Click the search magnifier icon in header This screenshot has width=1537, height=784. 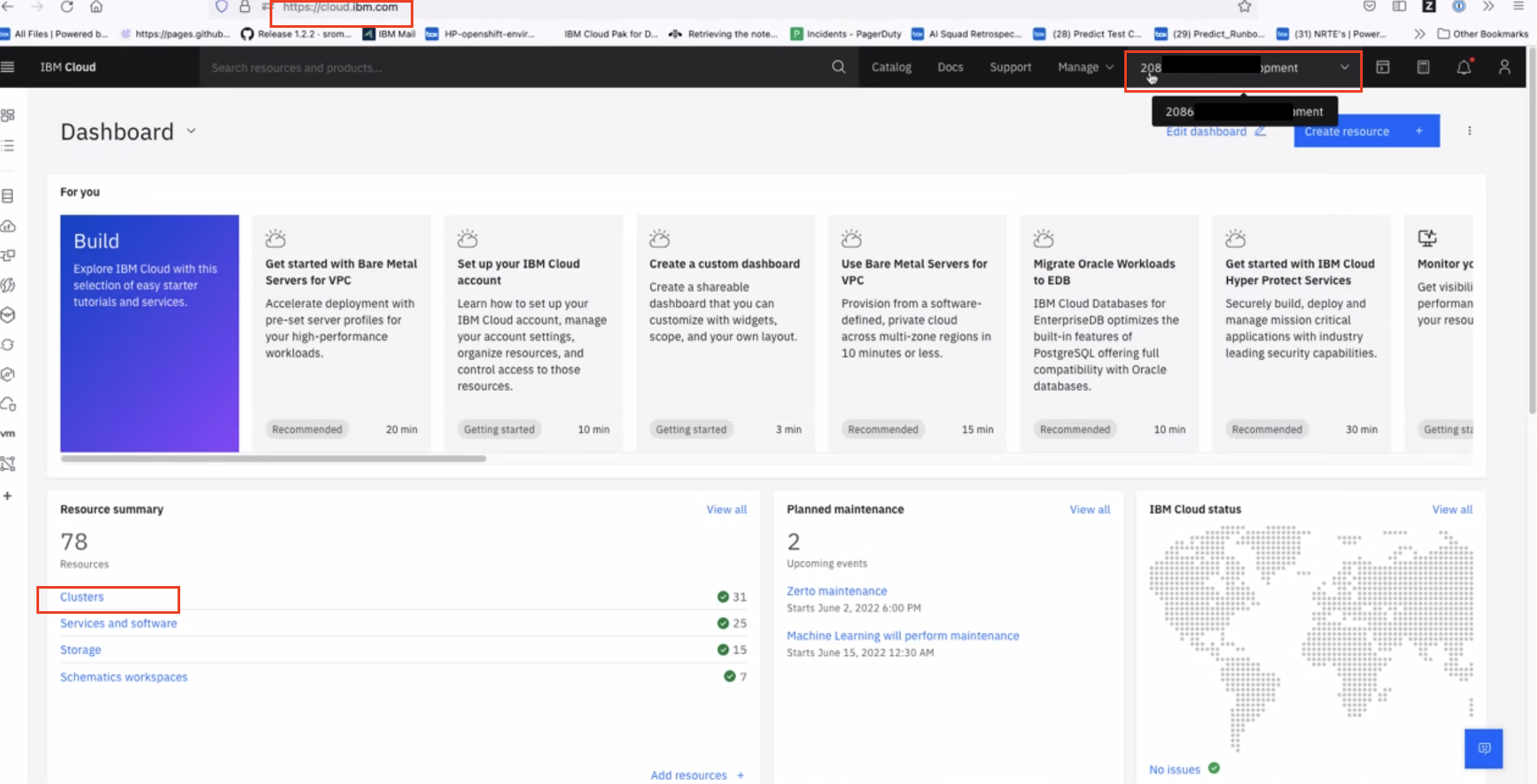(x=839, y=67)
